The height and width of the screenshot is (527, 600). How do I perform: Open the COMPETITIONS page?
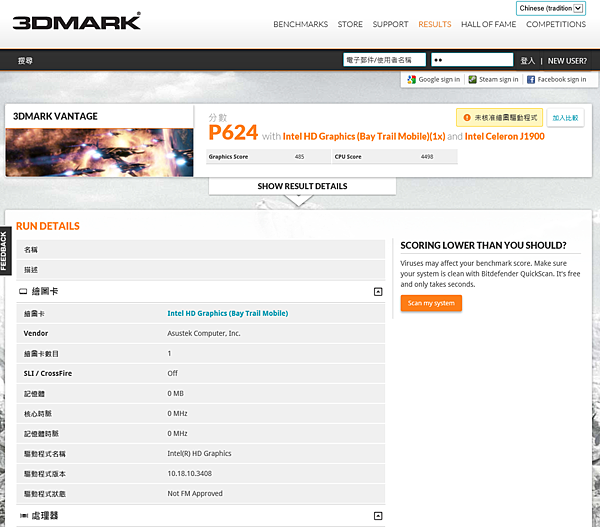556,24
